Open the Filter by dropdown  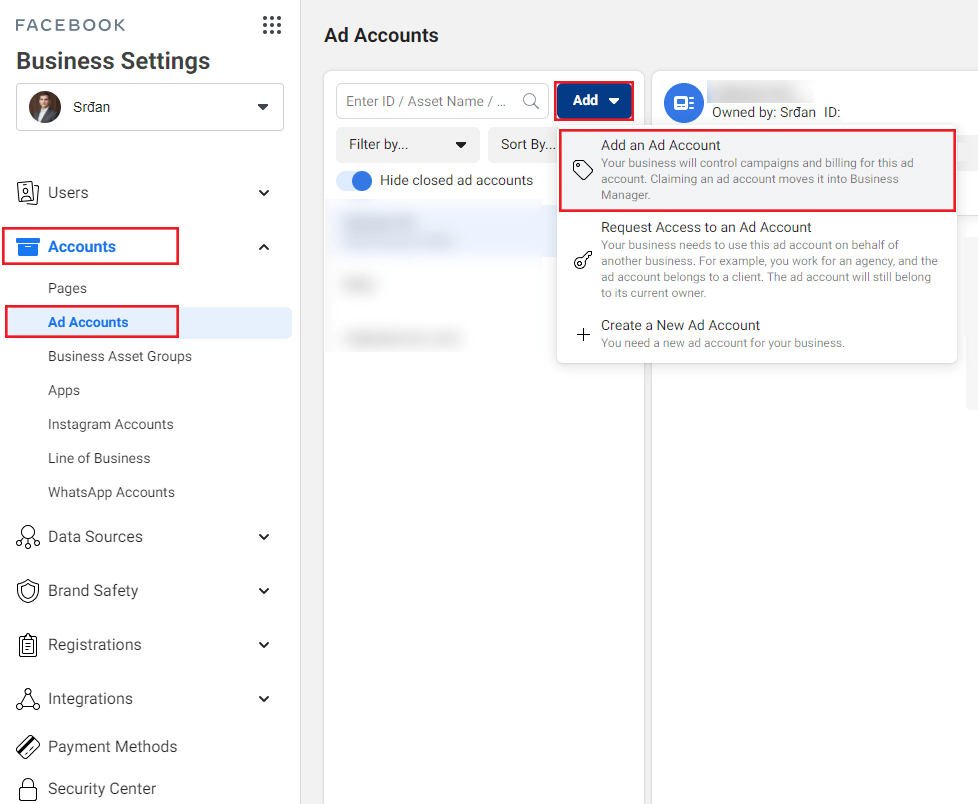click(x=408, y=145)
